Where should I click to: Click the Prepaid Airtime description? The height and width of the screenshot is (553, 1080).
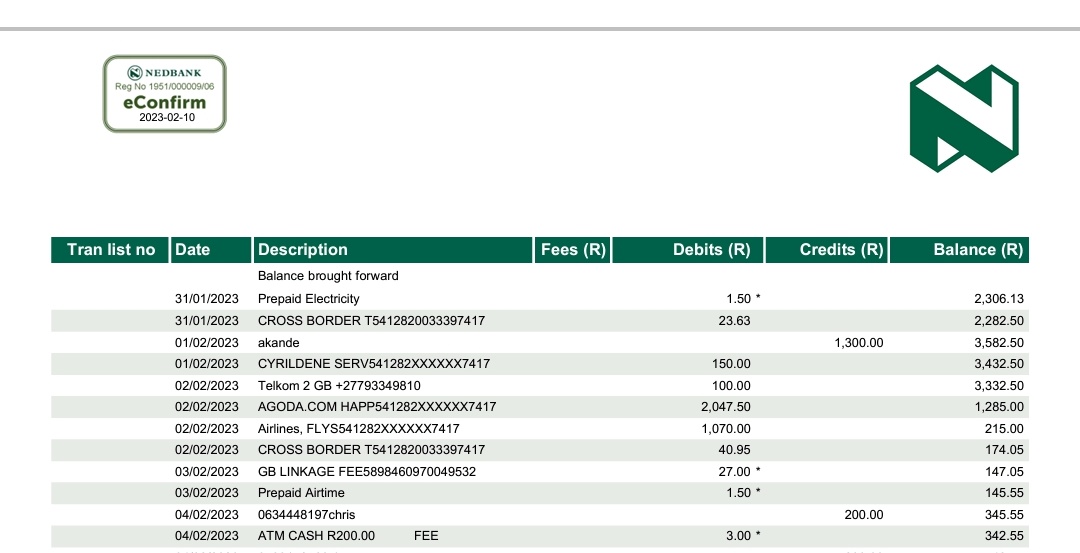click(301, 493)
